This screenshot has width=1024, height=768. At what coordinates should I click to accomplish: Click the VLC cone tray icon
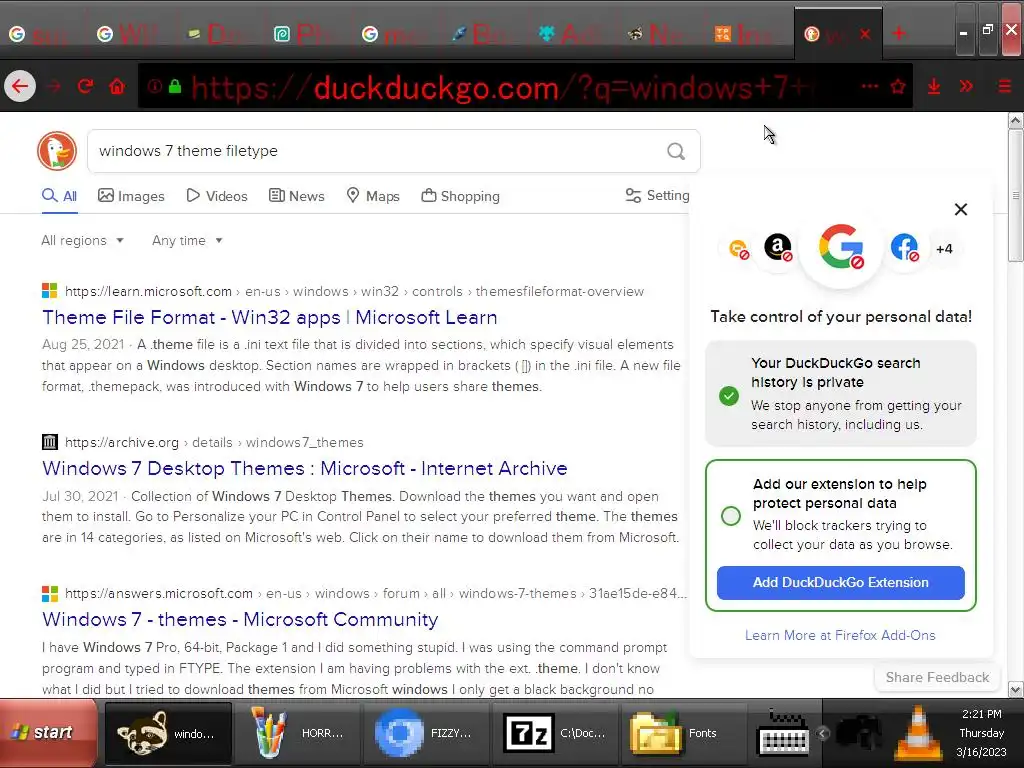pyautogui.click(x=919, y=733)
